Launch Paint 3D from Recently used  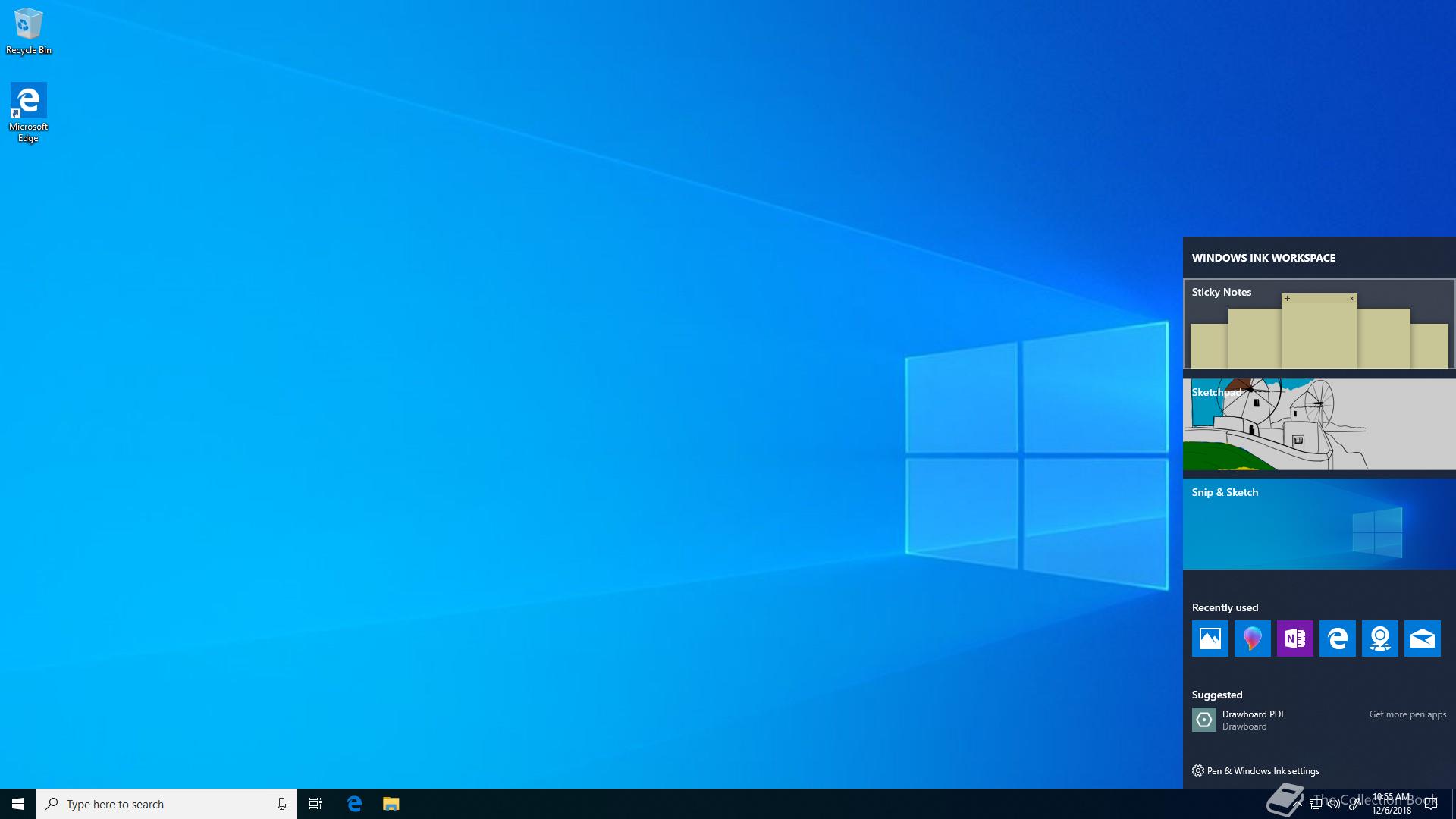point(1252,639)
